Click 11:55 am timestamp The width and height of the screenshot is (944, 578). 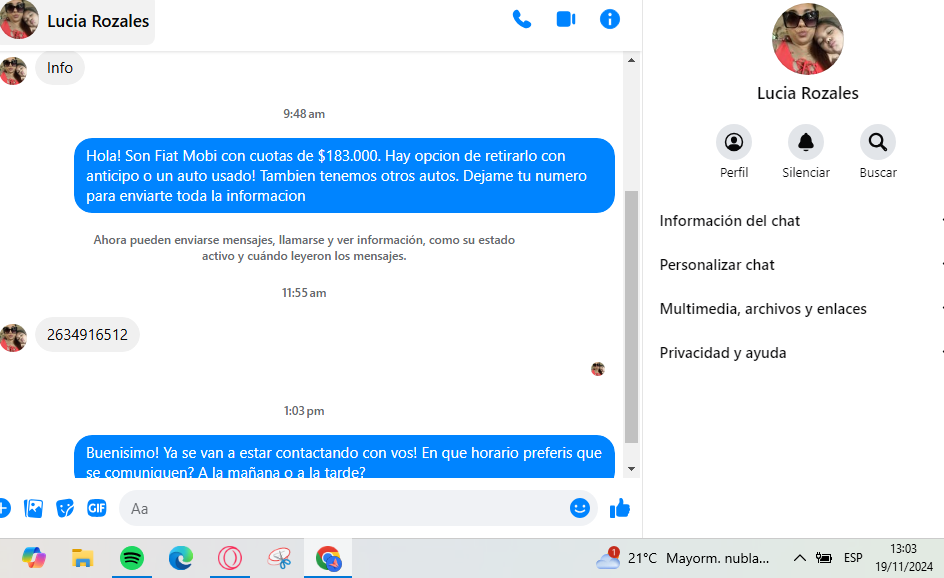(x=304, y=293)
